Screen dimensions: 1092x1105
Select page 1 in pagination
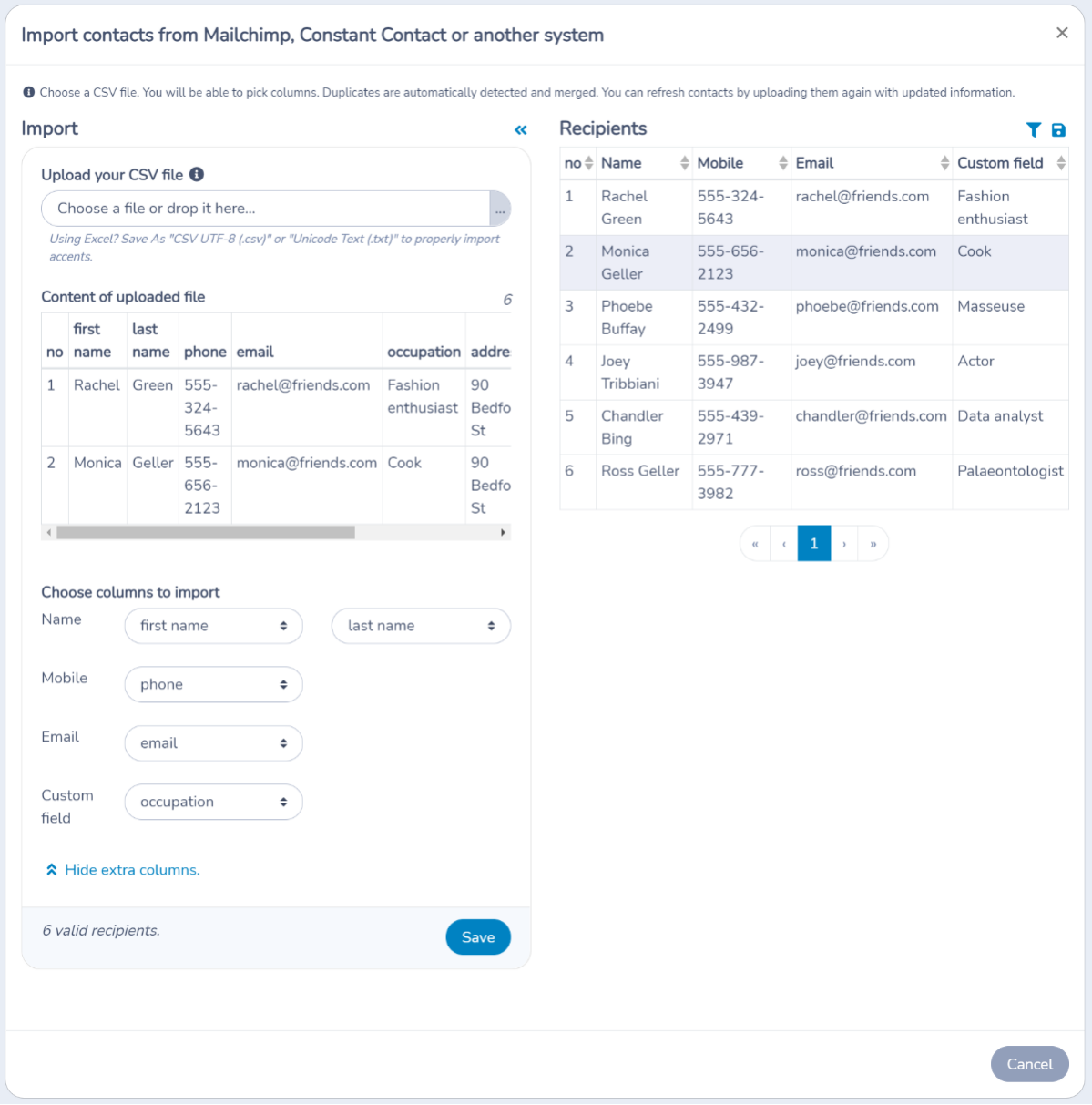[814, 544]
